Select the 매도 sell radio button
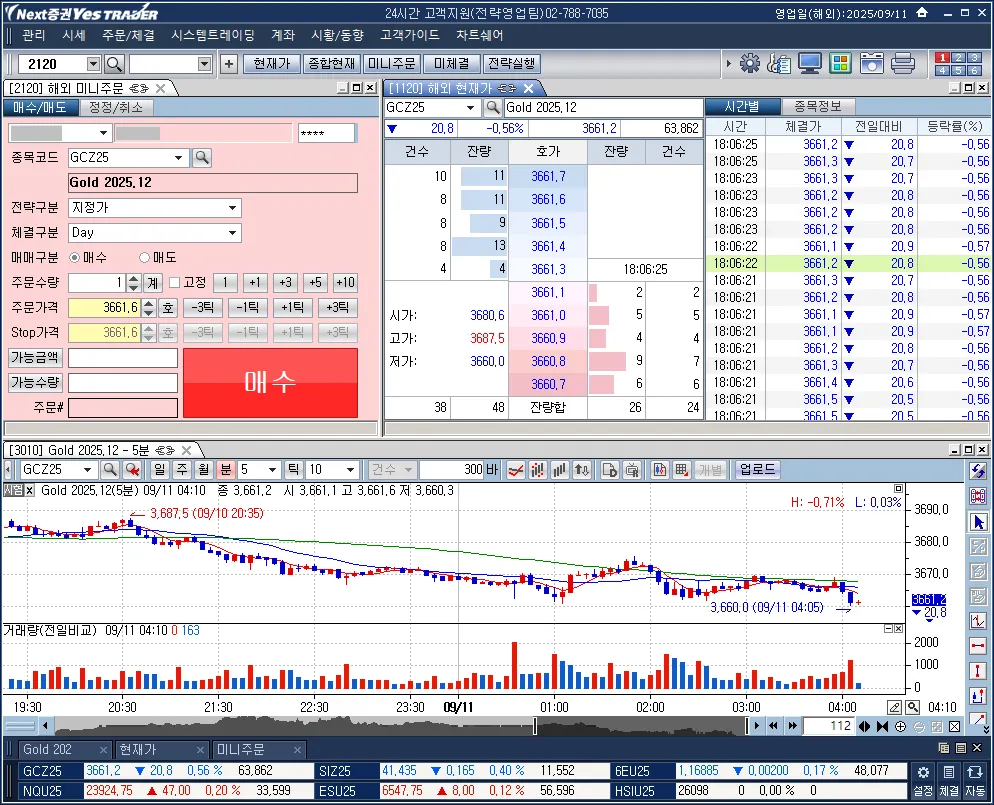The width and height of the screenshot is (994, 805). [145, 257]
